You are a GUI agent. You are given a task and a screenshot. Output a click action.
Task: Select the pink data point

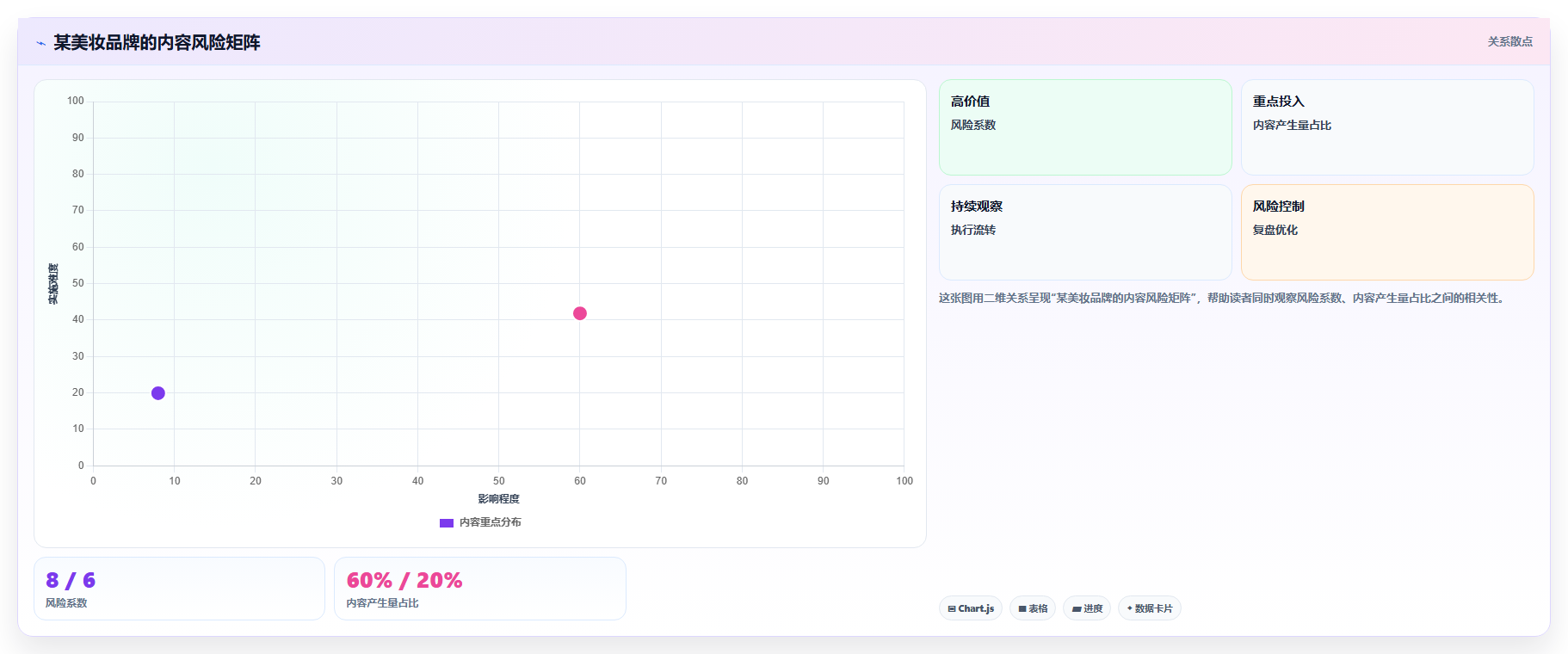[x=580, y=313]
